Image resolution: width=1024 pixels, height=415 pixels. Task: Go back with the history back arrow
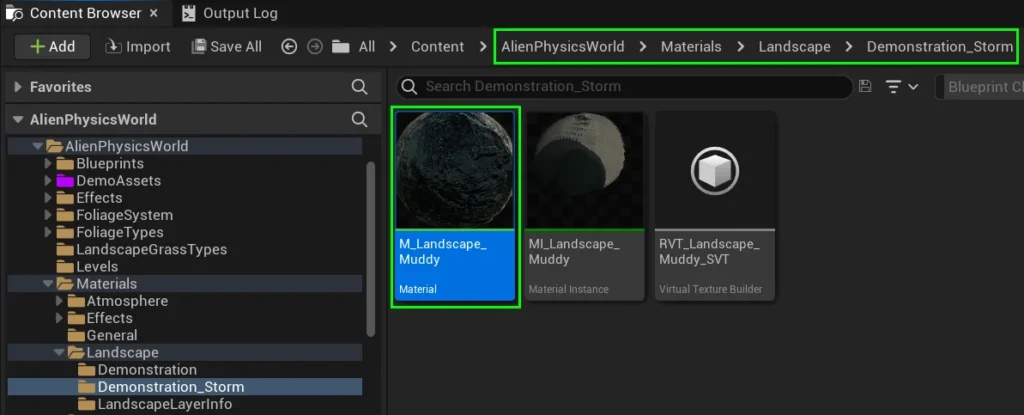pos(289,47)
